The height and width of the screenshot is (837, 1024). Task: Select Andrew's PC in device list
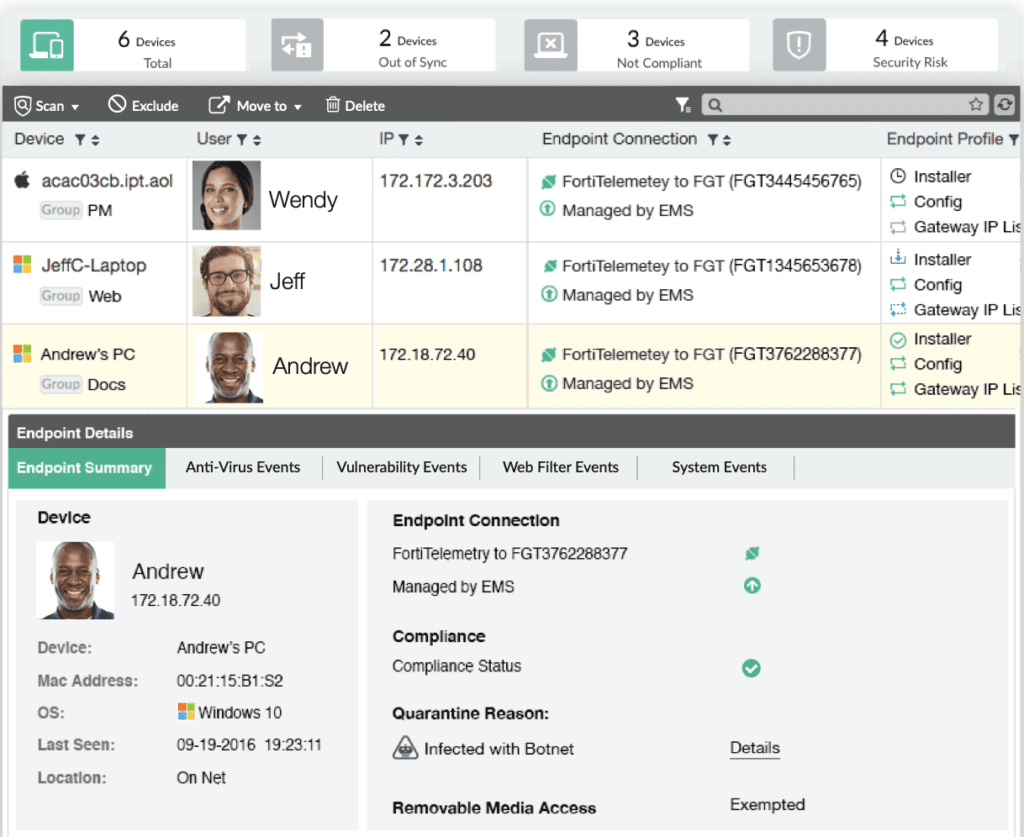(88, 354)
